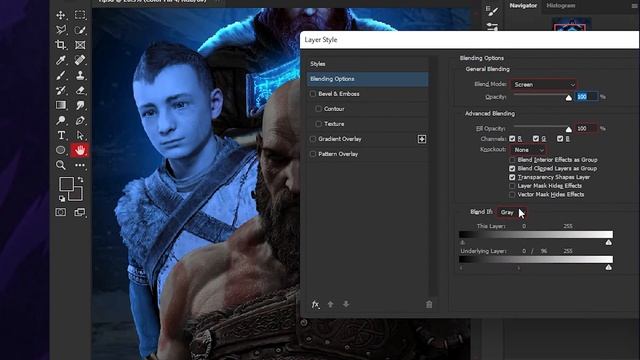The height and width of the screenshot is (360, 640).
Task: Check Layer Mask Hides Effects
Action: (512, 186)
